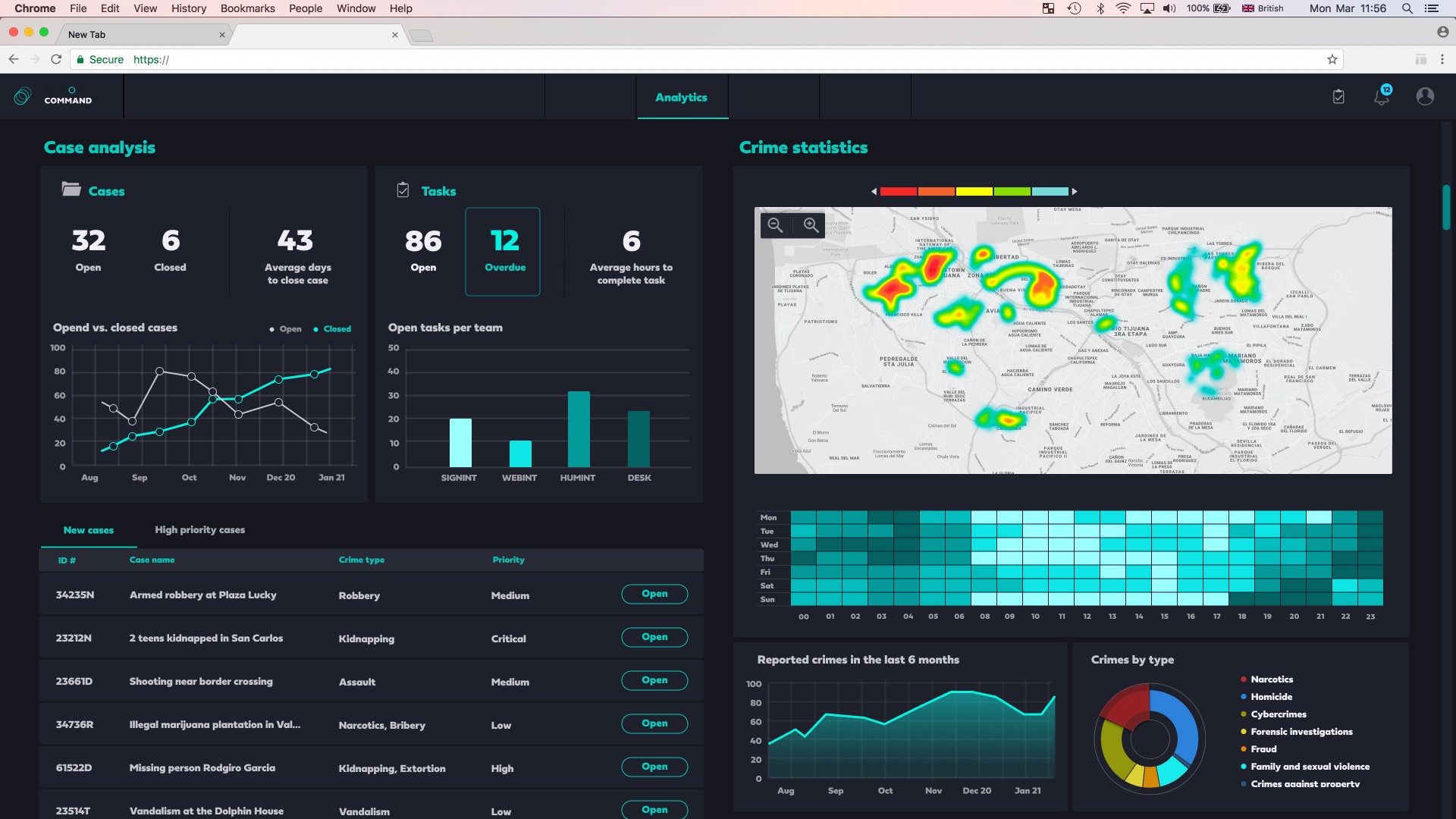
Task: Reload the page with the refresh icon
Action: 56,59
